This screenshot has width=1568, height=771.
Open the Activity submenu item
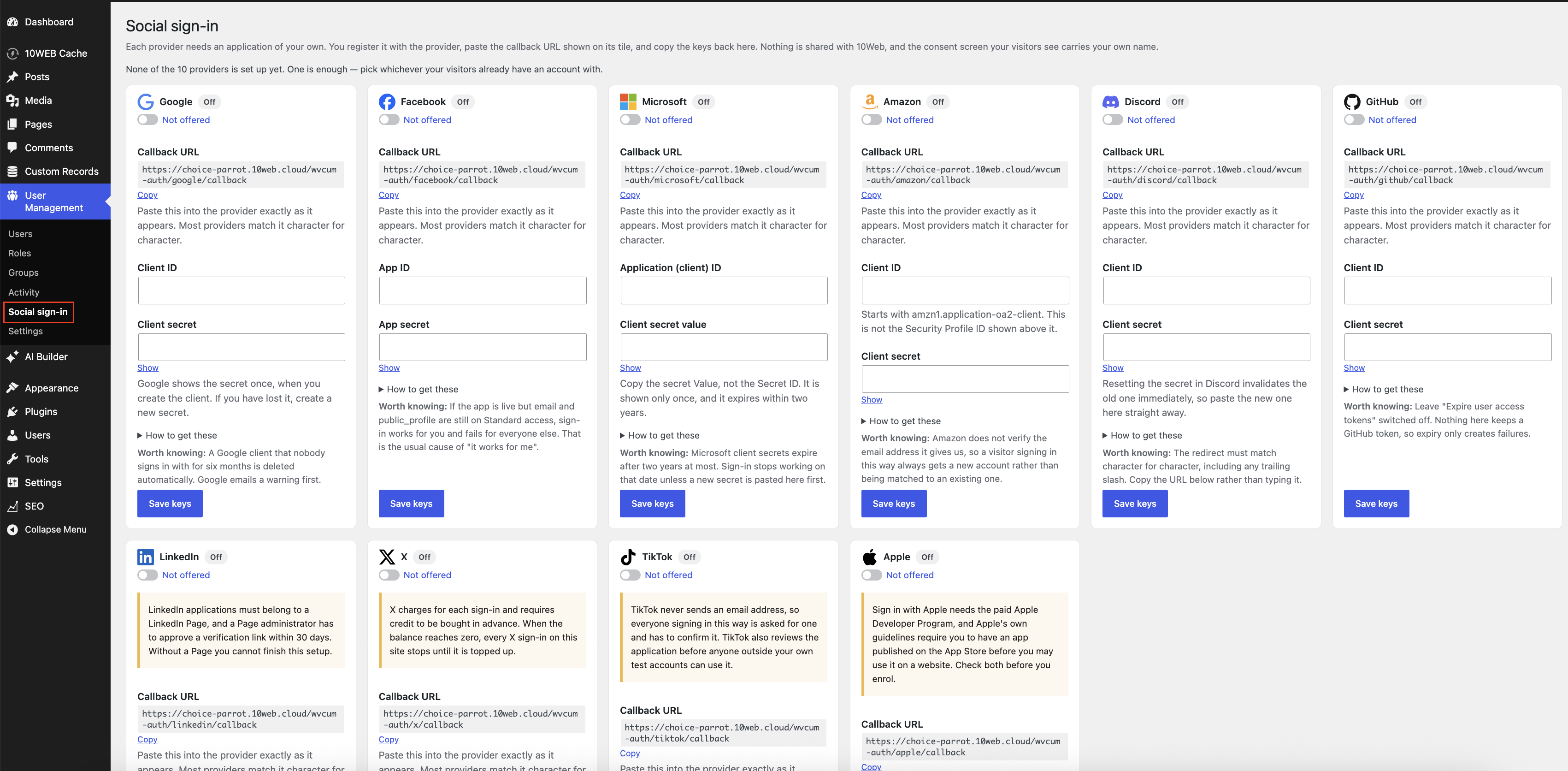24,292
